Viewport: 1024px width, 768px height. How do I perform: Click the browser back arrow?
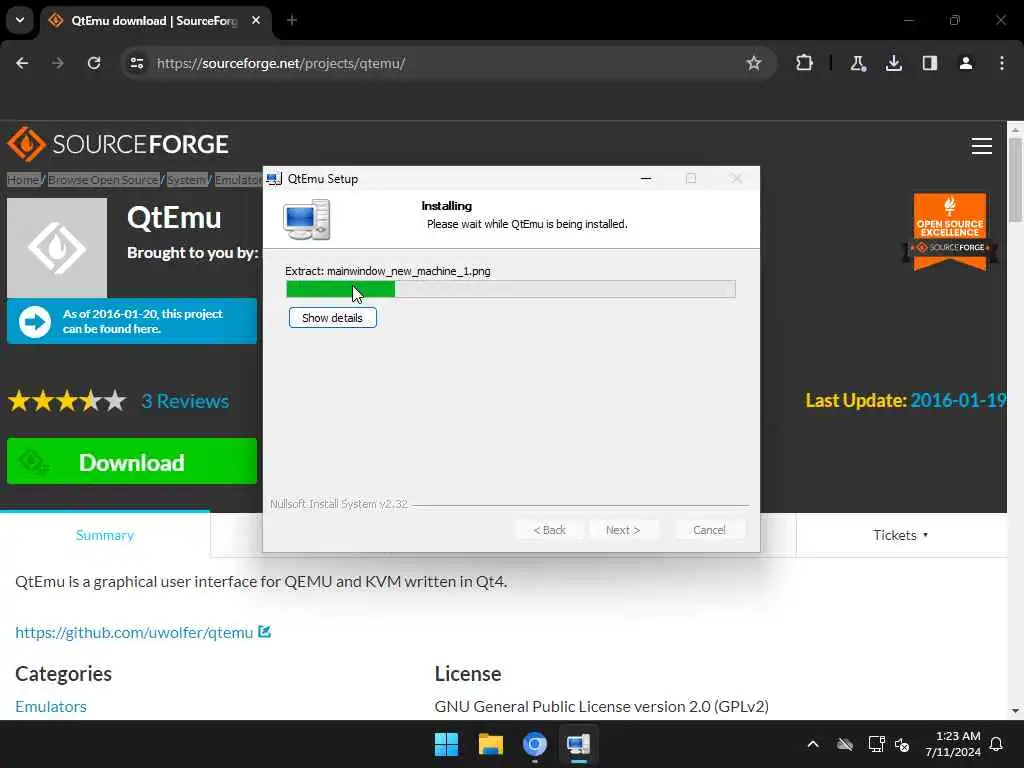tap(22, 63)
